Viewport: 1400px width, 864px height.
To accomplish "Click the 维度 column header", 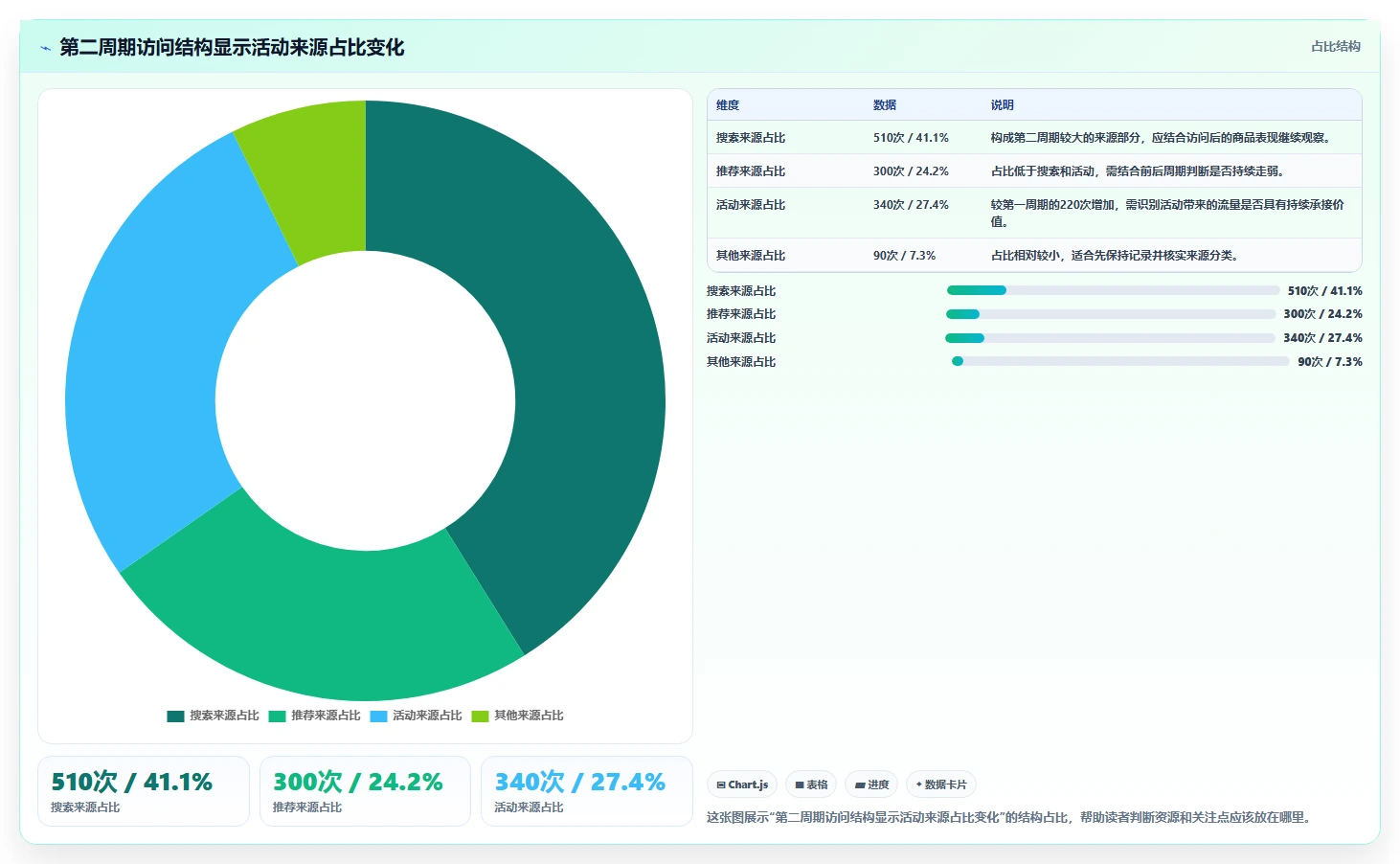I will (x=728, y=105).
